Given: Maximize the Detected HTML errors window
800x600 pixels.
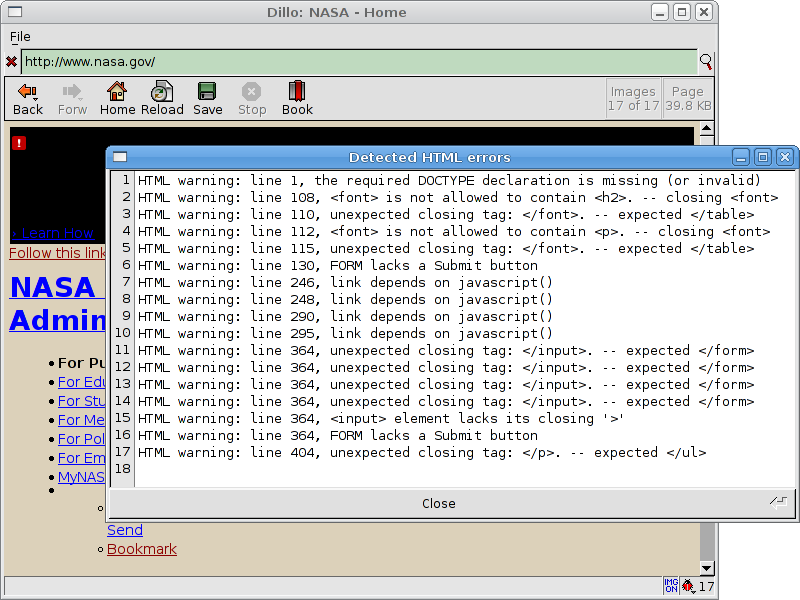Looking at the screenshot, I should [x=763, y=157].
